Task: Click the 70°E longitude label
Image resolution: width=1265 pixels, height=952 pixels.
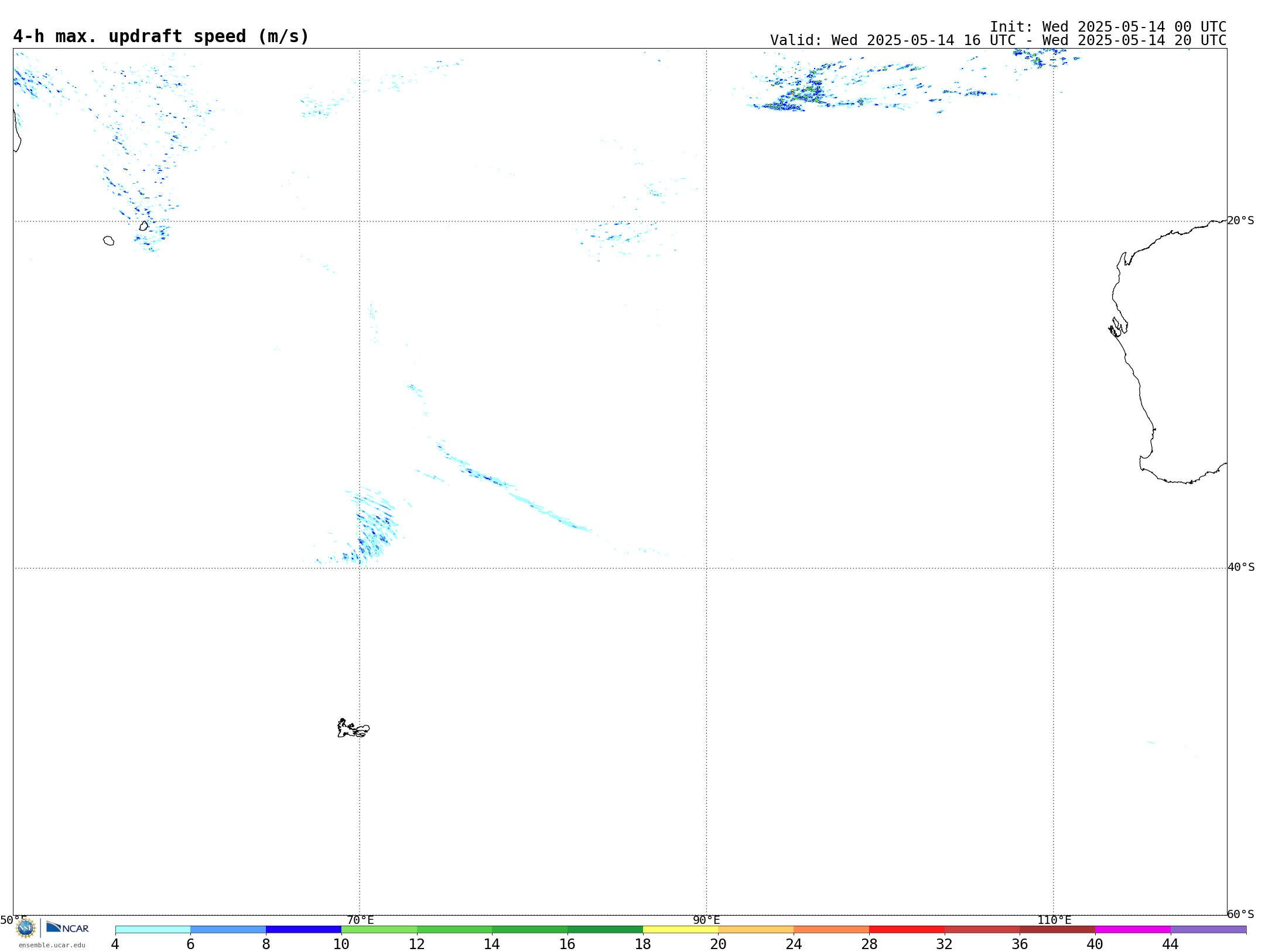Action: (x=360, y=920)
